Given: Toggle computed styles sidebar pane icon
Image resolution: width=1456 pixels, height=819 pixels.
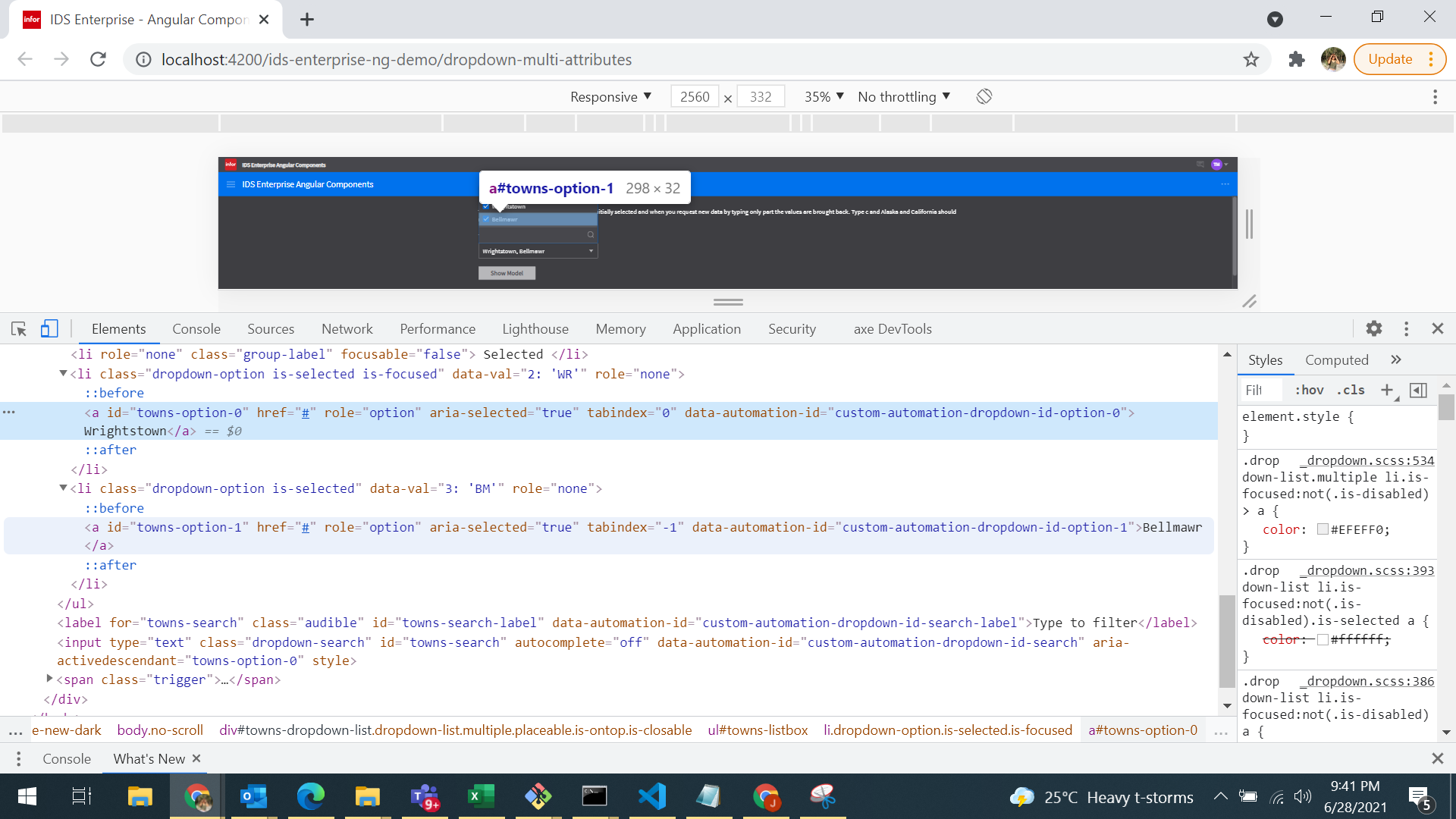Looking at the screenshot, I should 1418,390.
